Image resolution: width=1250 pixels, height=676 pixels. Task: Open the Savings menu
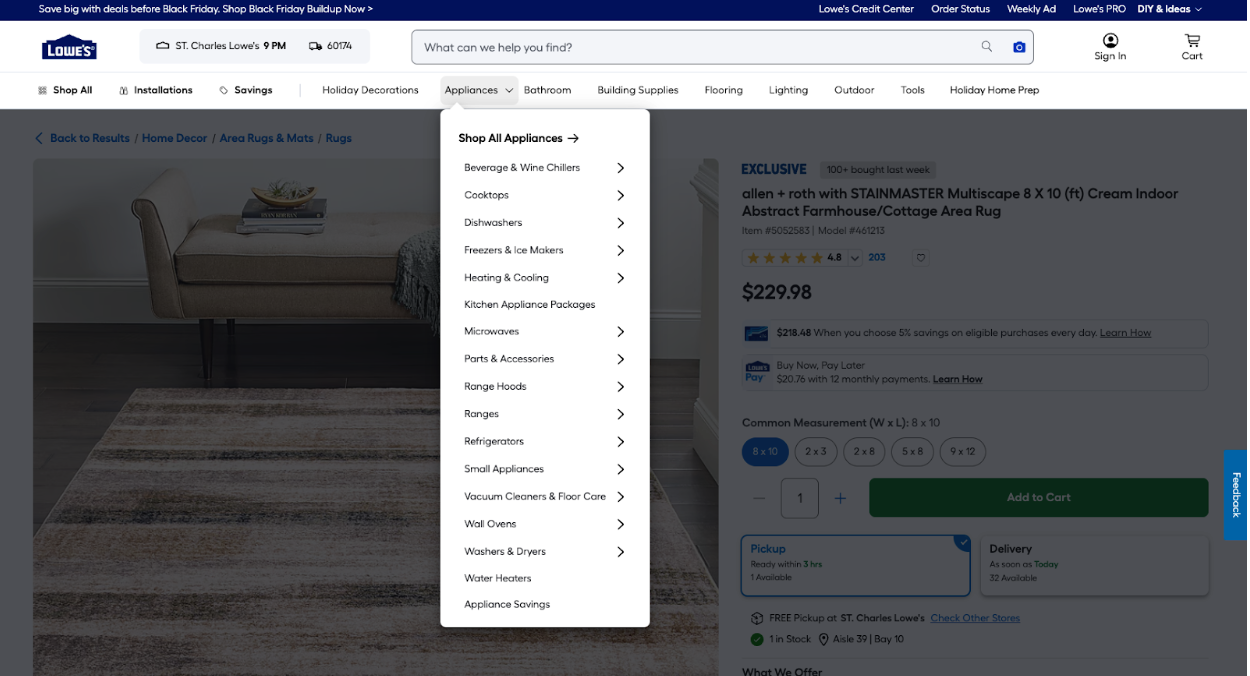[x=246, y=90]
